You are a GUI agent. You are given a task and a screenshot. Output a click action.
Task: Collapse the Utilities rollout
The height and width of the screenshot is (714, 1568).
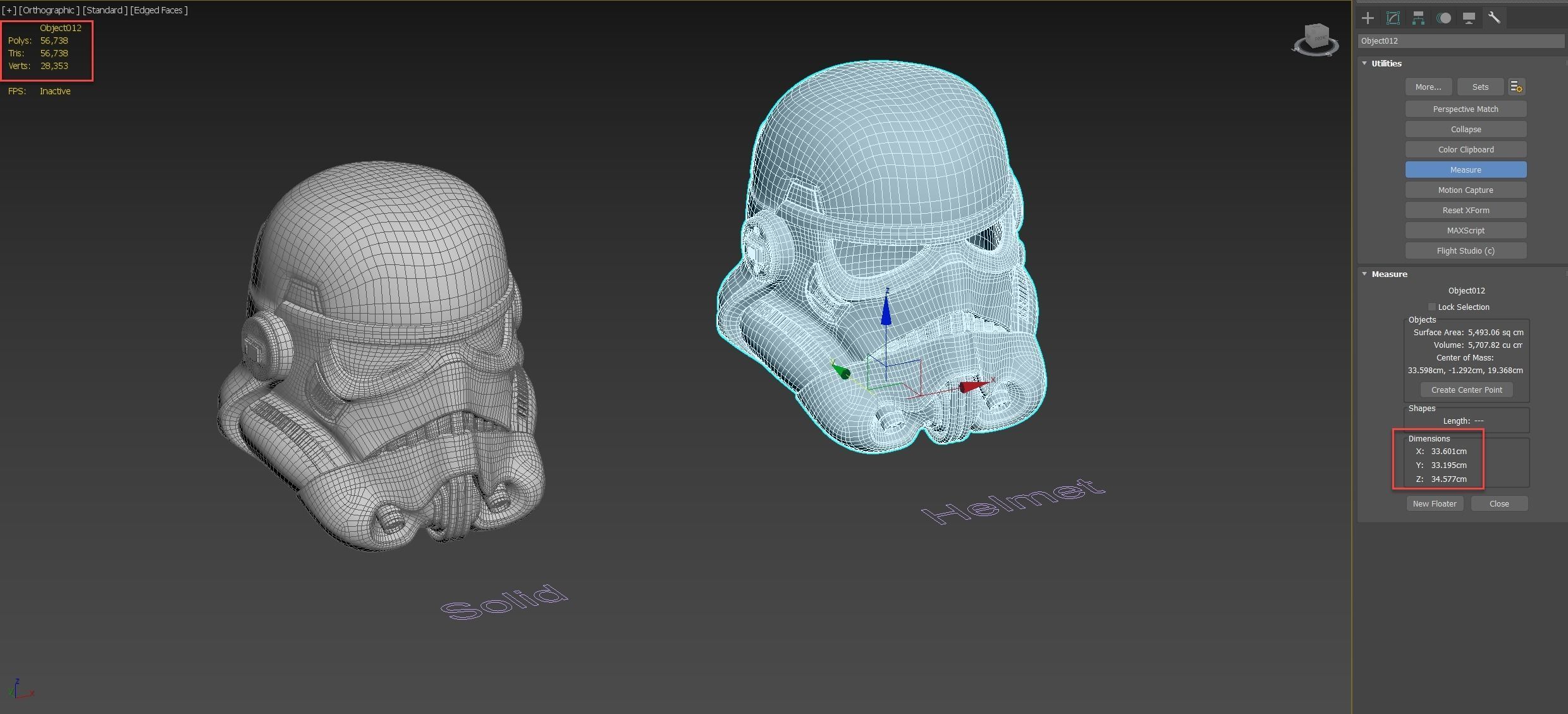coord(1364,63)
